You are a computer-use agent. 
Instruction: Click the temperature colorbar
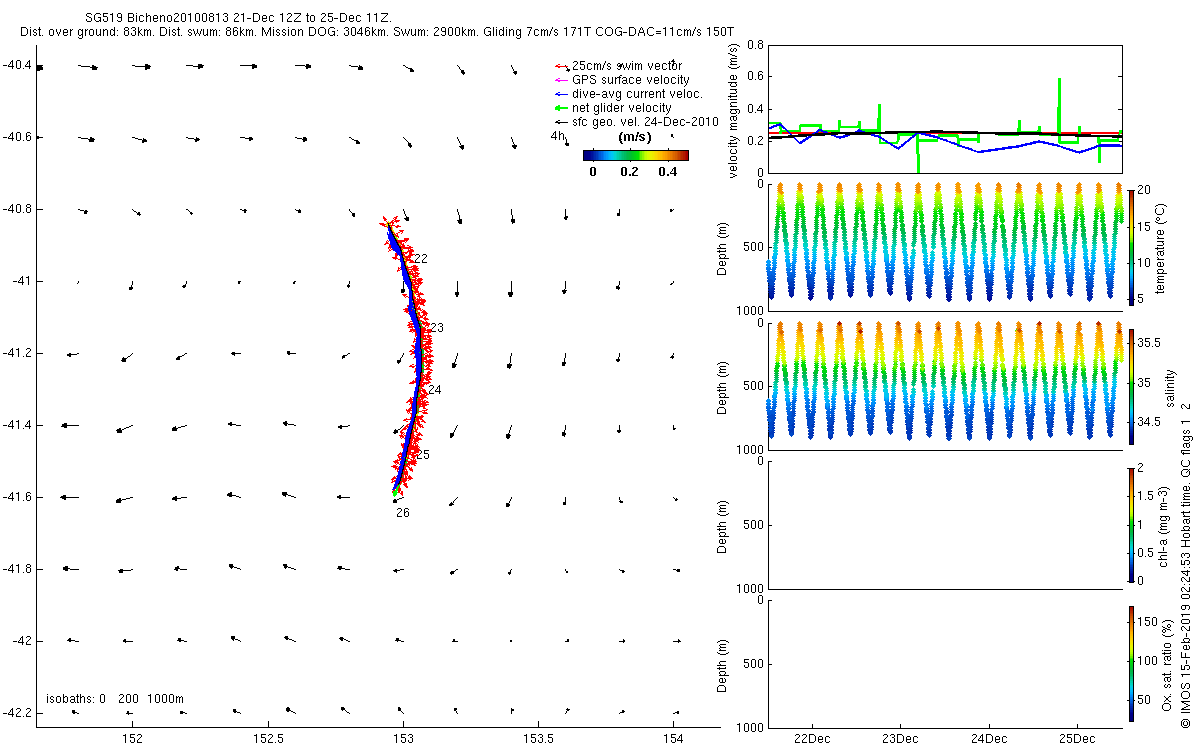(1131, 246)
